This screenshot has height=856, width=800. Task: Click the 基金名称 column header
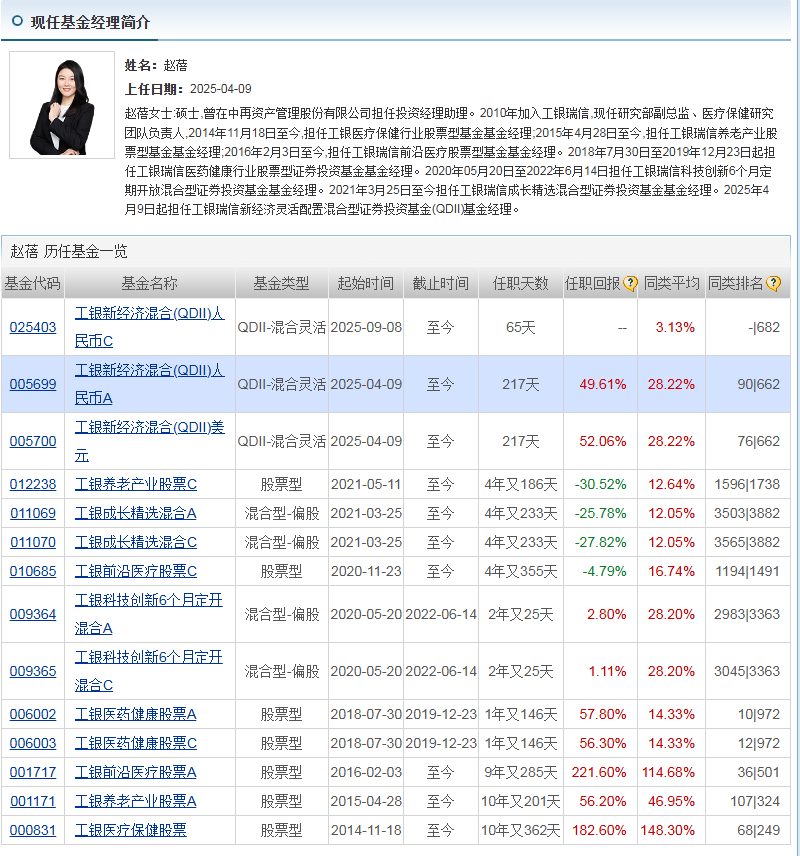150,283
